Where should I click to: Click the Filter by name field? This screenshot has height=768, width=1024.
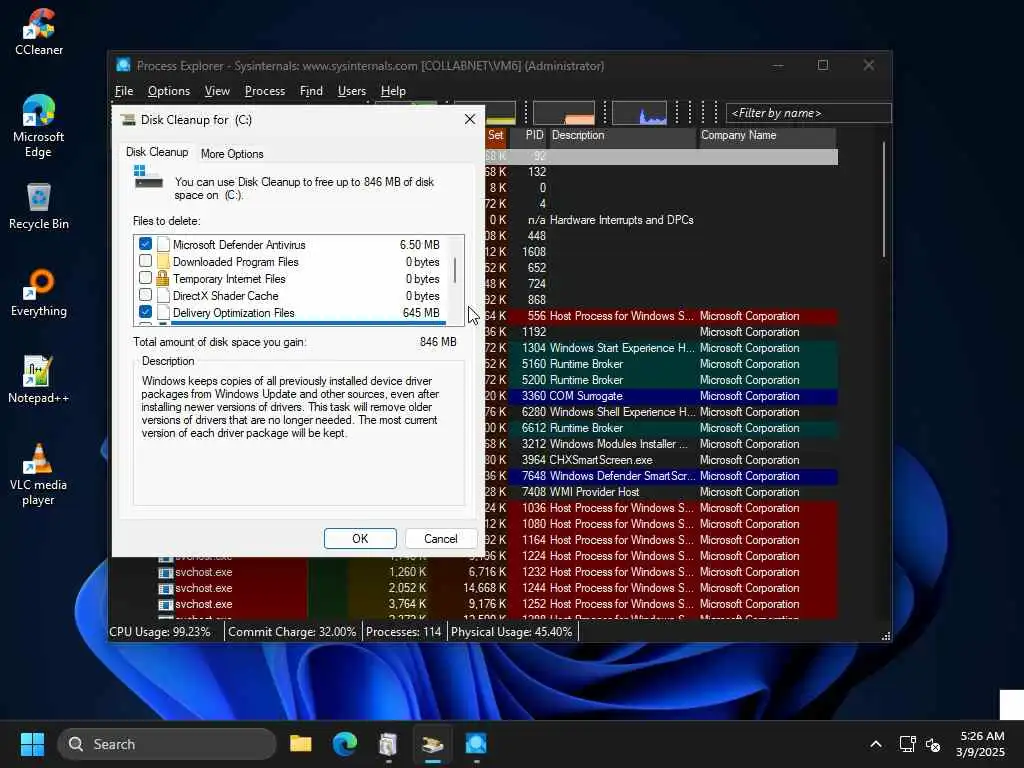tap(808, 113)
